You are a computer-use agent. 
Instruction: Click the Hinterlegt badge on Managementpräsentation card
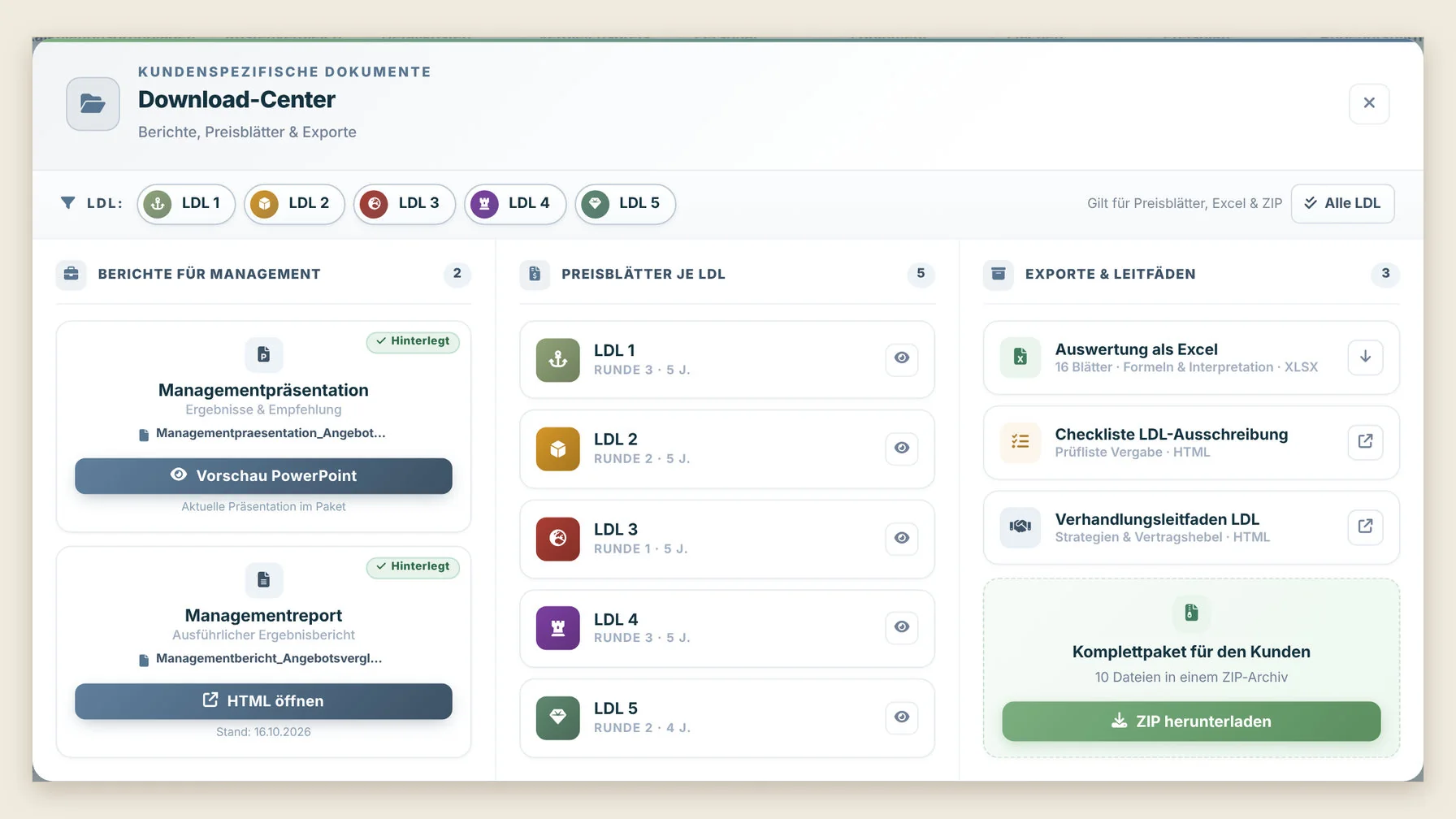(413, 341)
